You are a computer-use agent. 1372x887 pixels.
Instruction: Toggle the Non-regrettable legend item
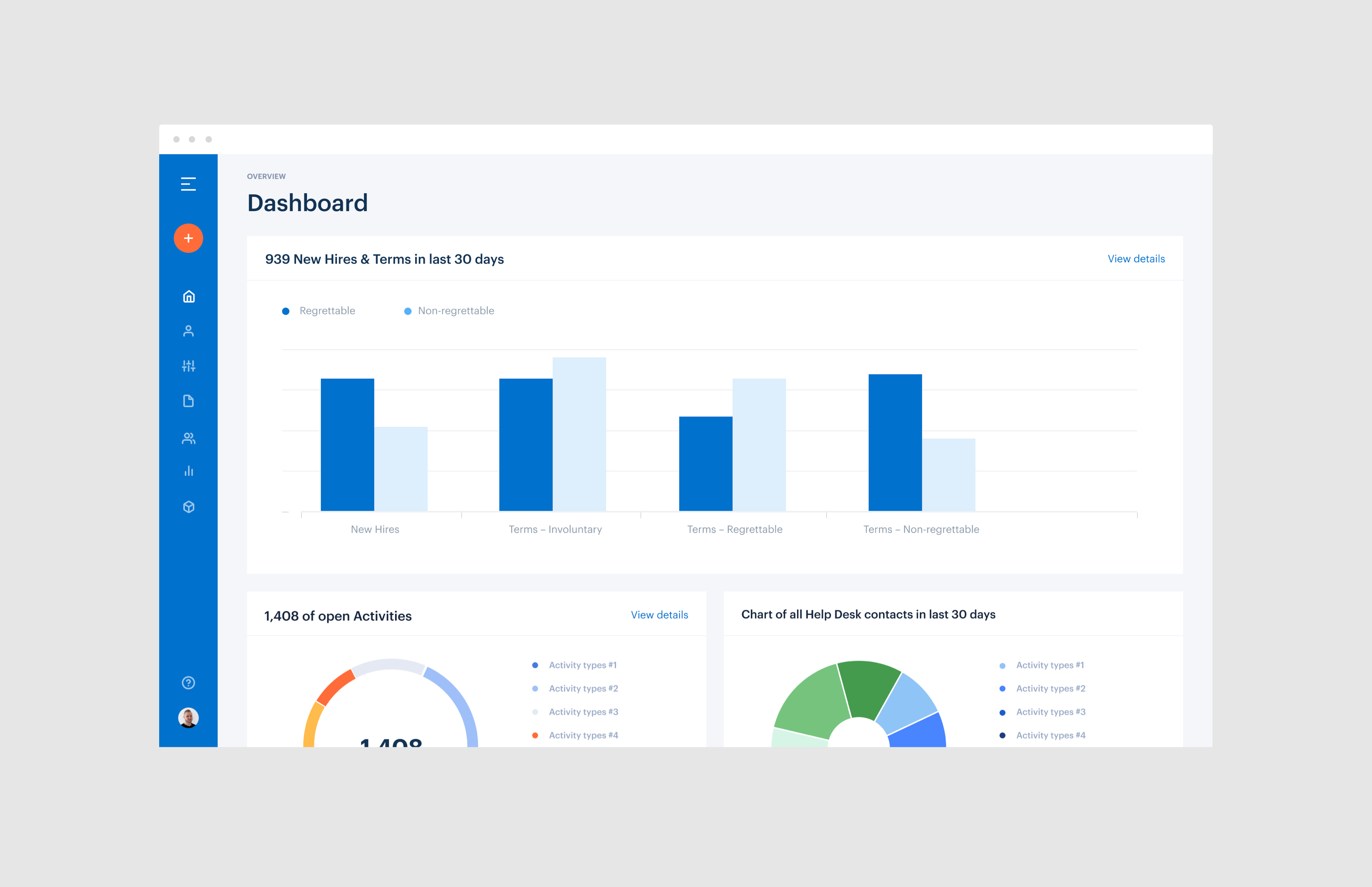449,311
